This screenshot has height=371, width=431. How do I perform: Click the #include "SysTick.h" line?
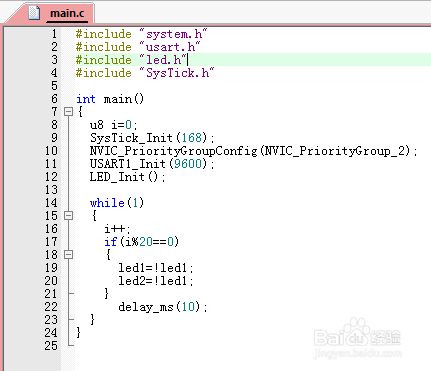point(145,73)
